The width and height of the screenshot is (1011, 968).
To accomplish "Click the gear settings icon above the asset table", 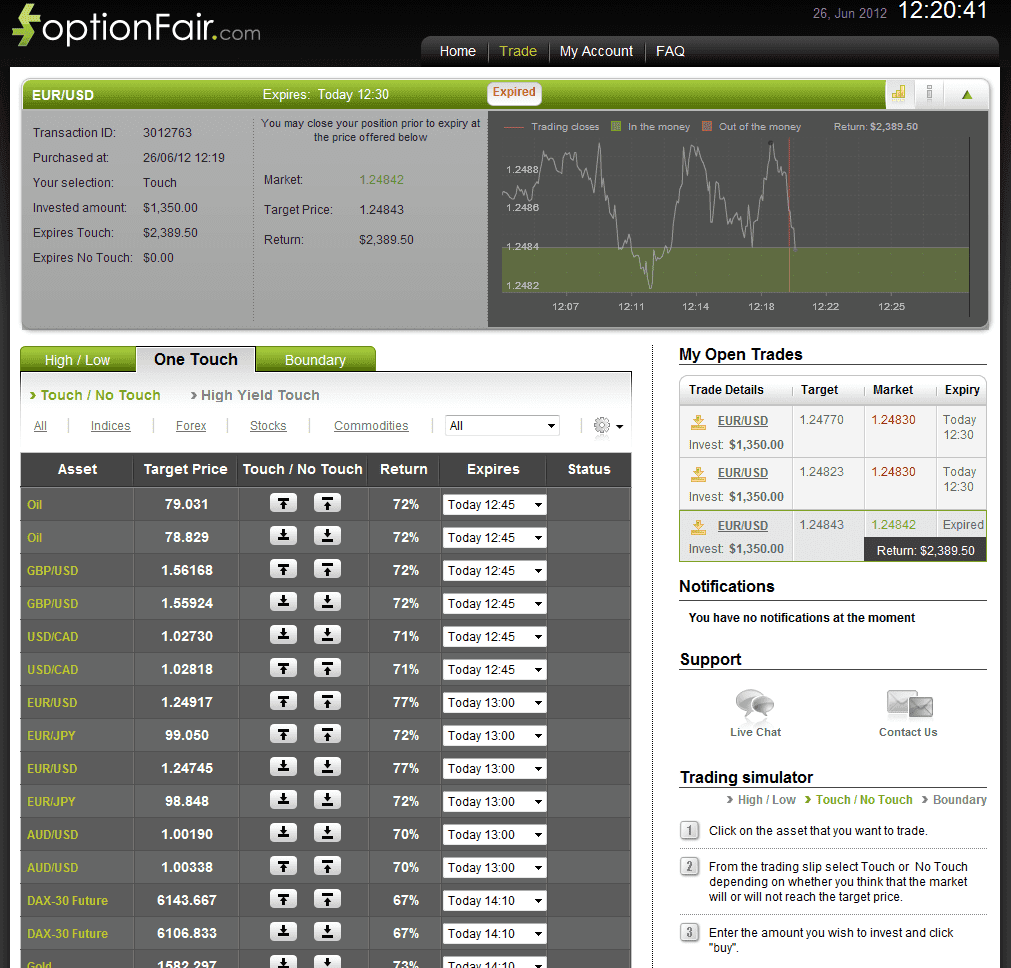I will coord(602,425).
